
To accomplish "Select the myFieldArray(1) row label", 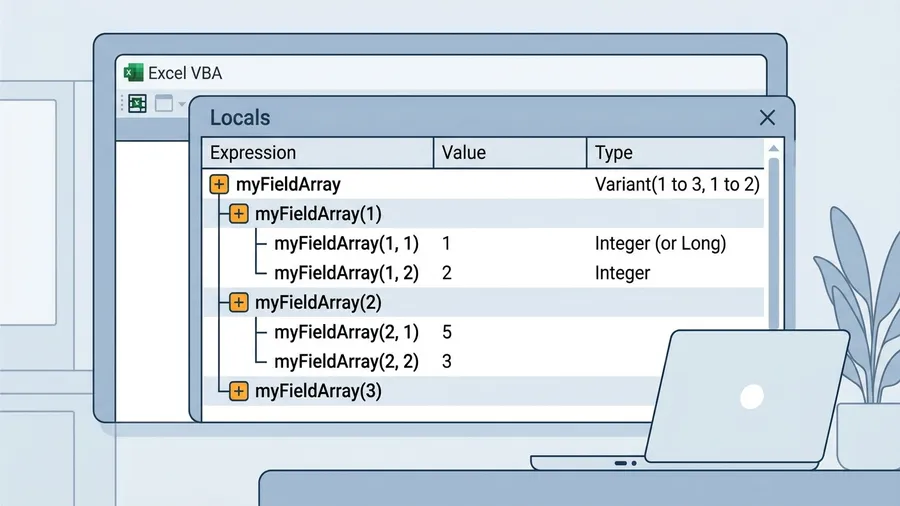I will [319, 214].
